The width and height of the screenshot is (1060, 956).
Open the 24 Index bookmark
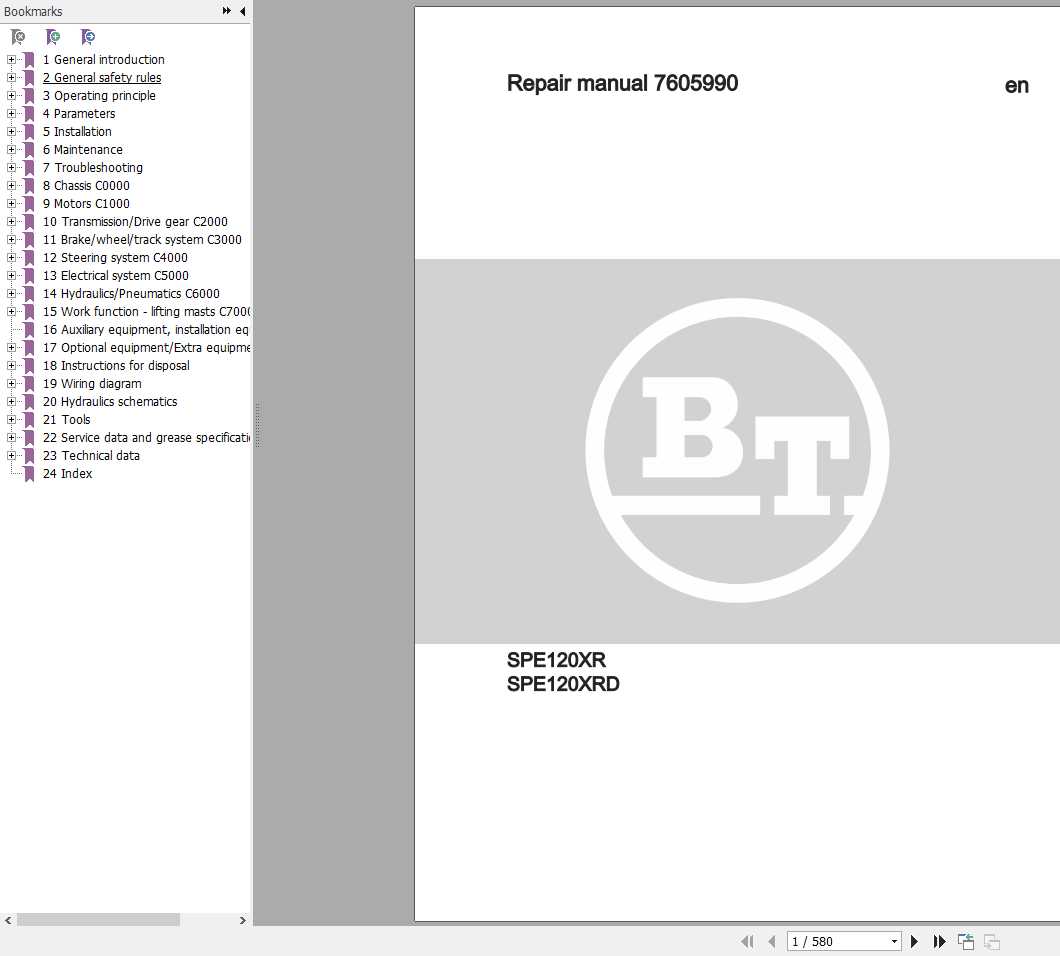67,473
